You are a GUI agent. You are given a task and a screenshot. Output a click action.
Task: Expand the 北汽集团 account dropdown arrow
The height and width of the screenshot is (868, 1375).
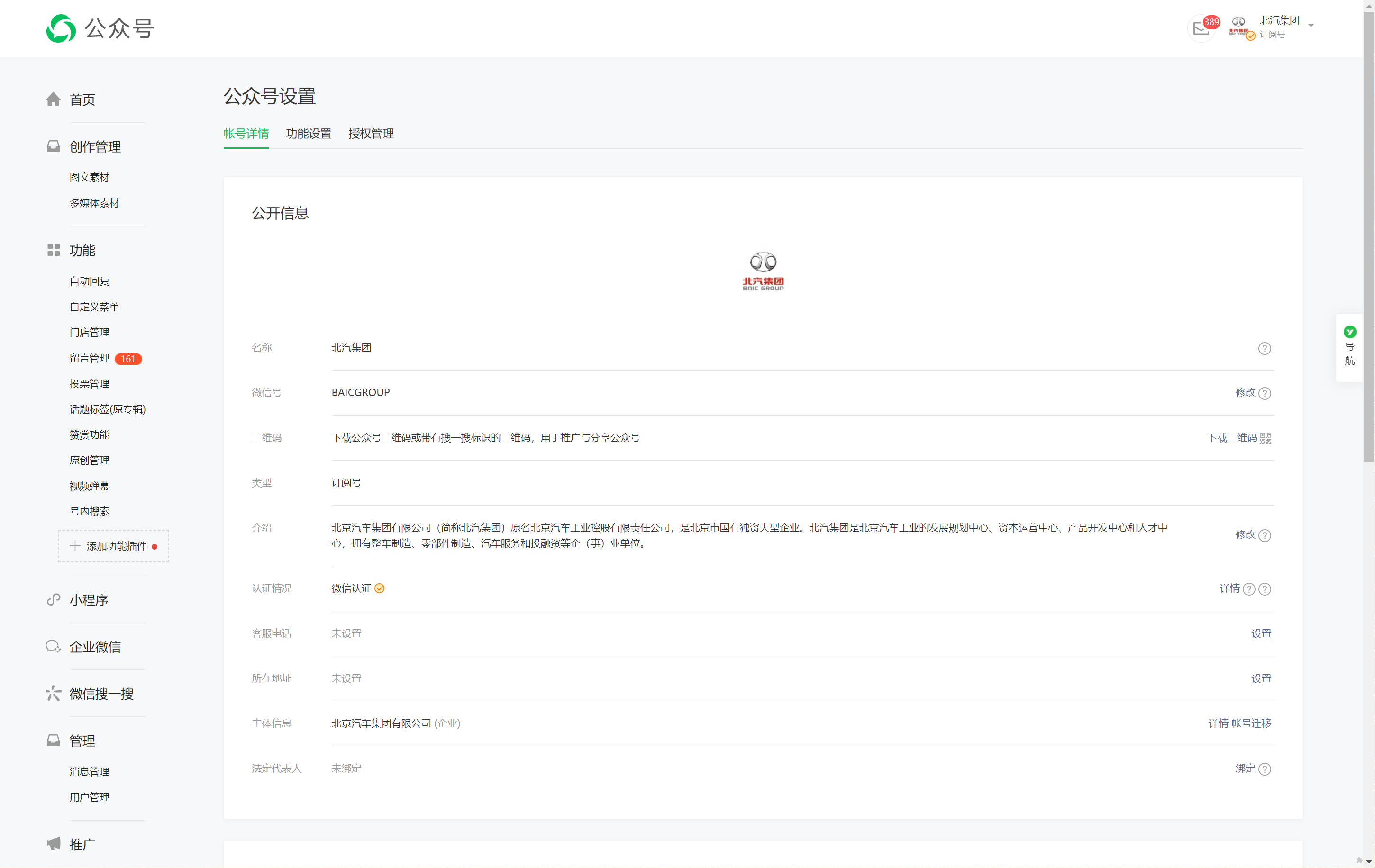[1311, 26]
